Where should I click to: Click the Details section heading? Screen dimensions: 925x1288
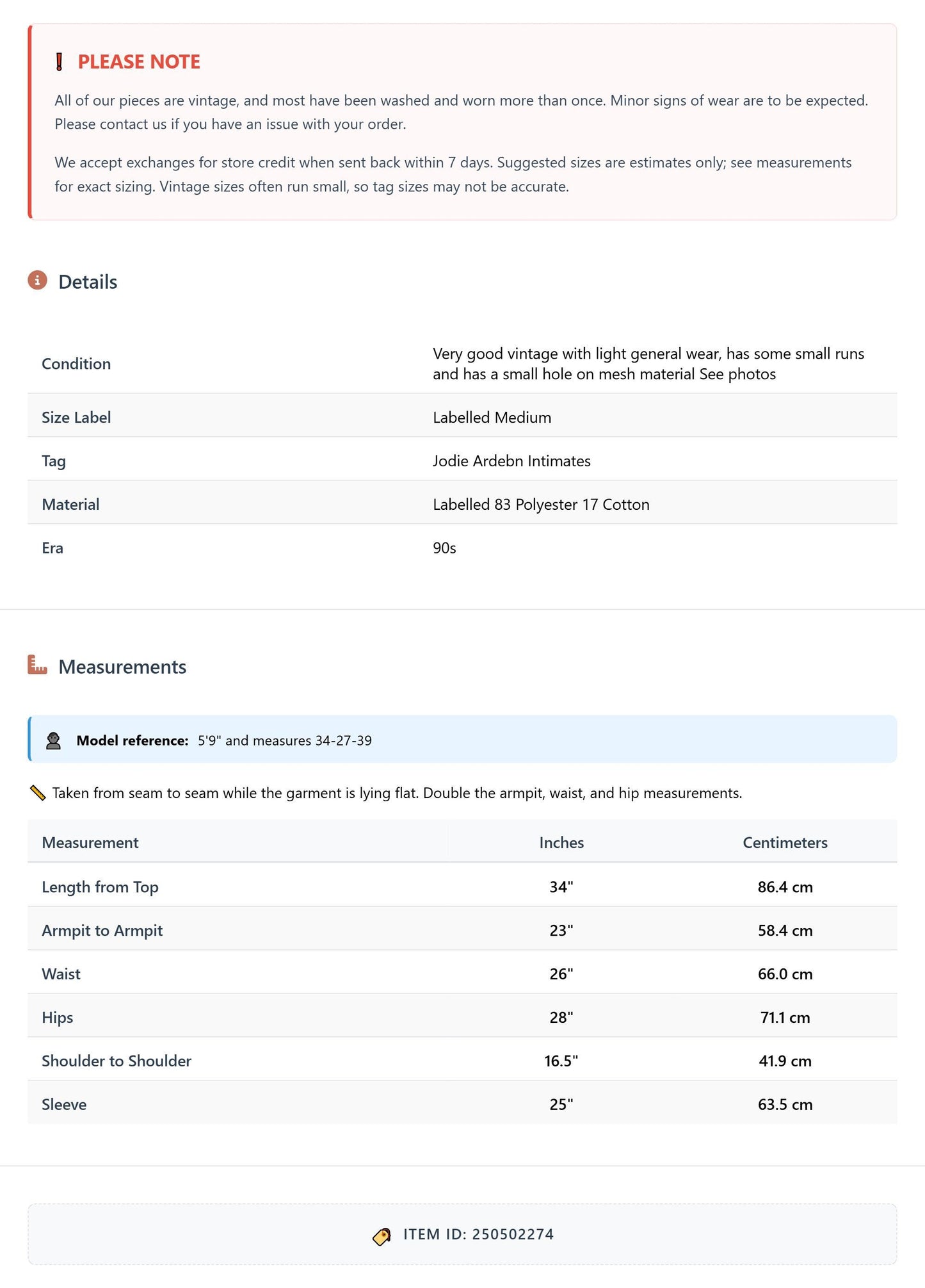tap(88, 282)
